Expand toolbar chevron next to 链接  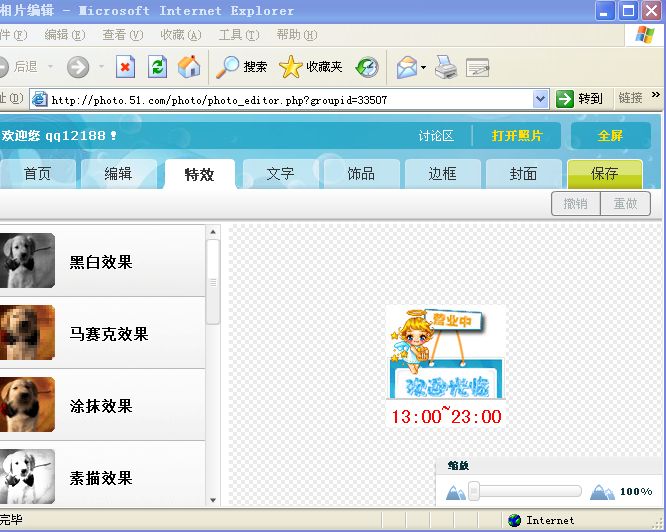(655, 95)
